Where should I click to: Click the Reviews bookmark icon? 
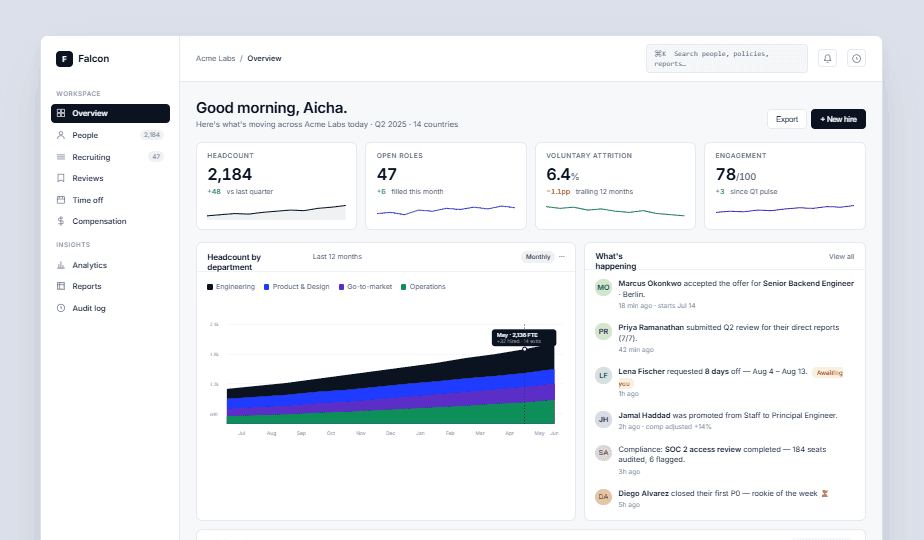pyautogui.click(x=61, y=178)
